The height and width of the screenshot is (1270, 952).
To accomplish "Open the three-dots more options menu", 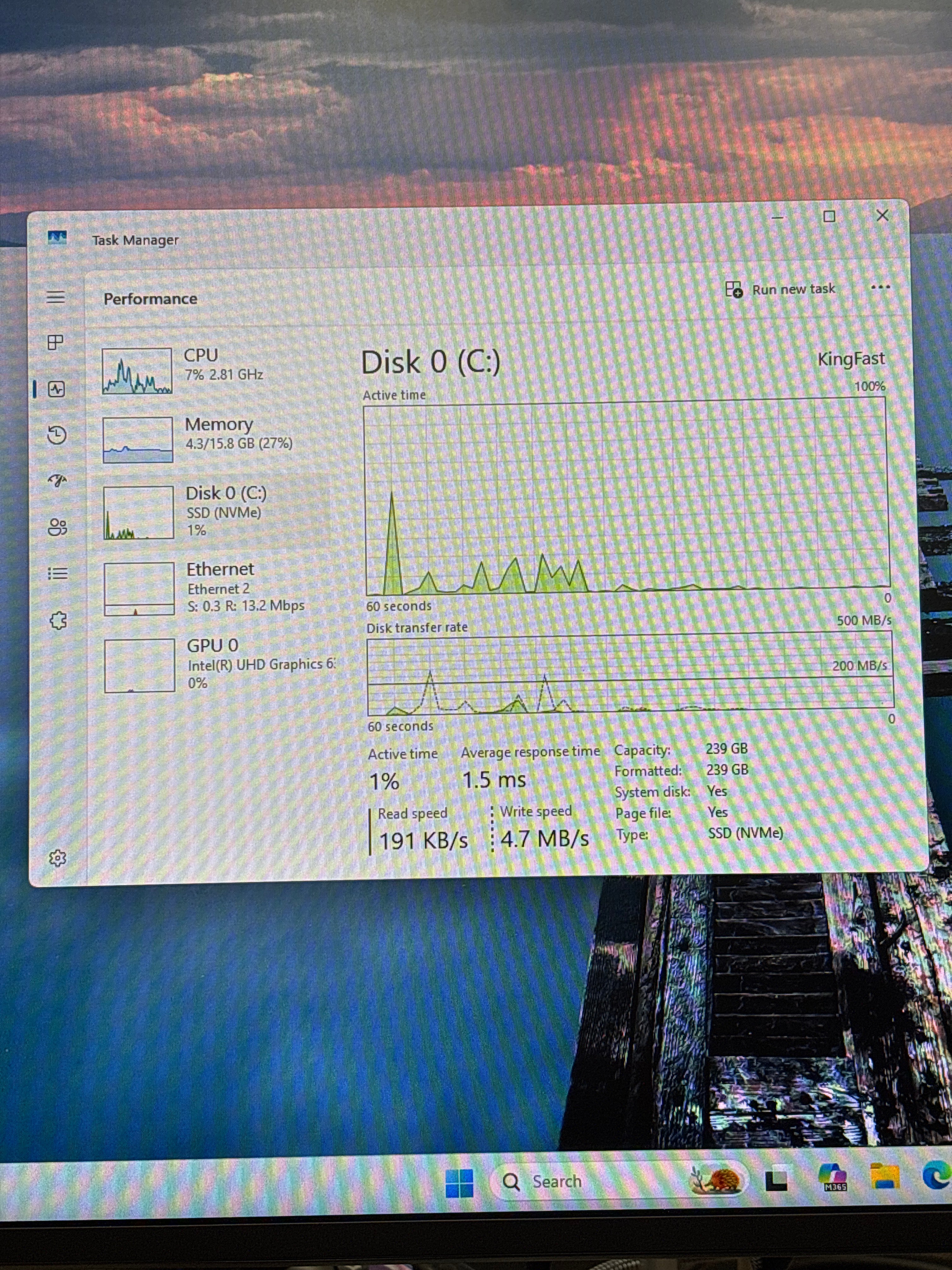I will tap(880, 287).
